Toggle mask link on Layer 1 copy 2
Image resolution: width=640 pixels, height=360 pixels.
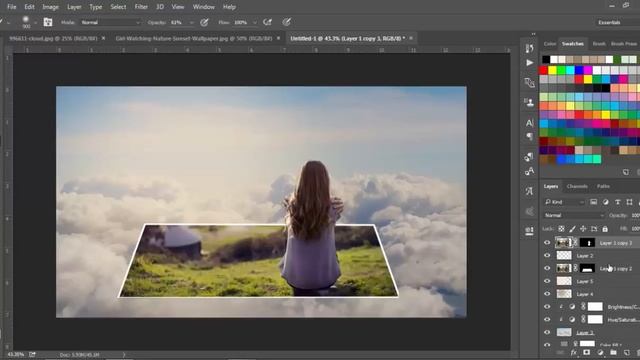576,268
